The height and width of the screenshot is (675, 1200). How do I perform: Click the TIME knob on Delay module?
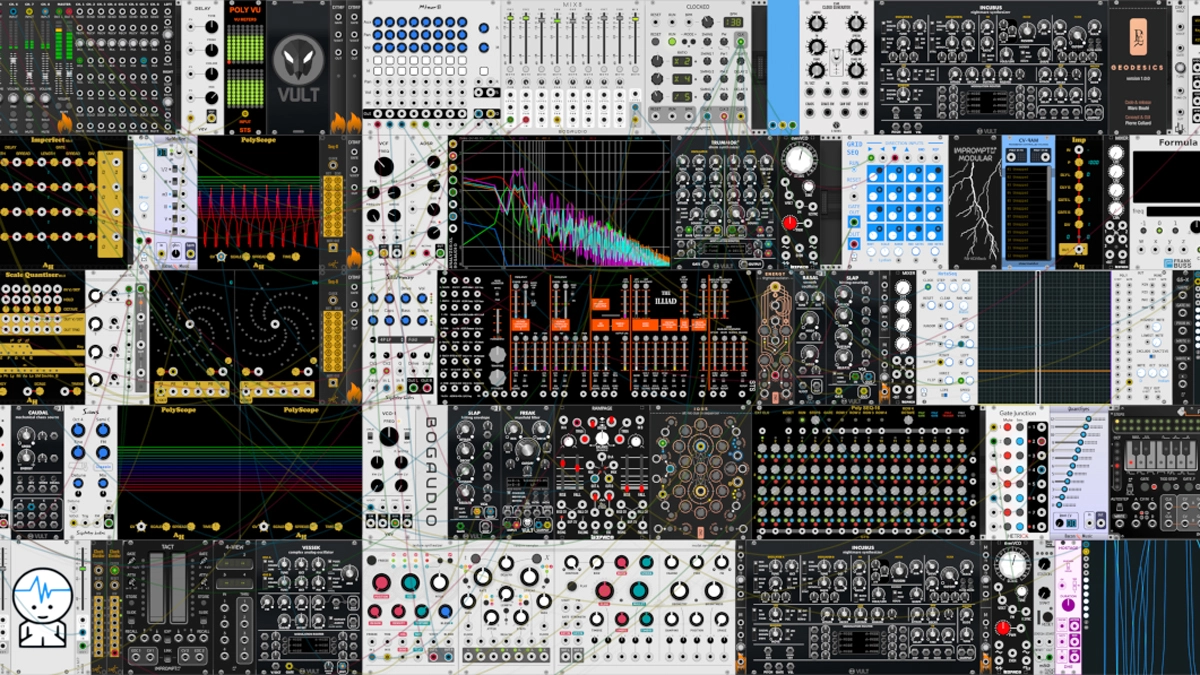[x=211, y=27]
